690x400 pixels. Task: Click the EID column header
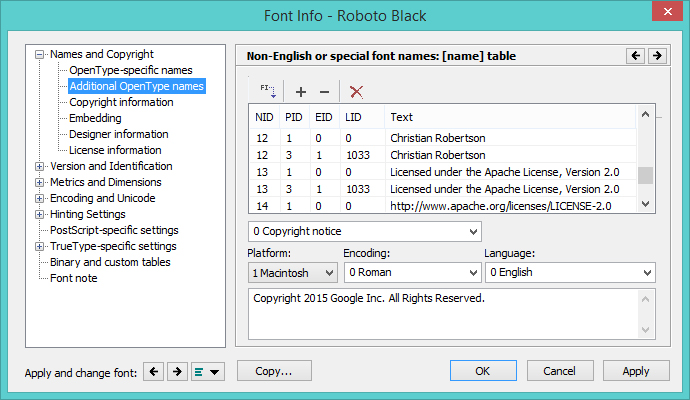[324, 117]
